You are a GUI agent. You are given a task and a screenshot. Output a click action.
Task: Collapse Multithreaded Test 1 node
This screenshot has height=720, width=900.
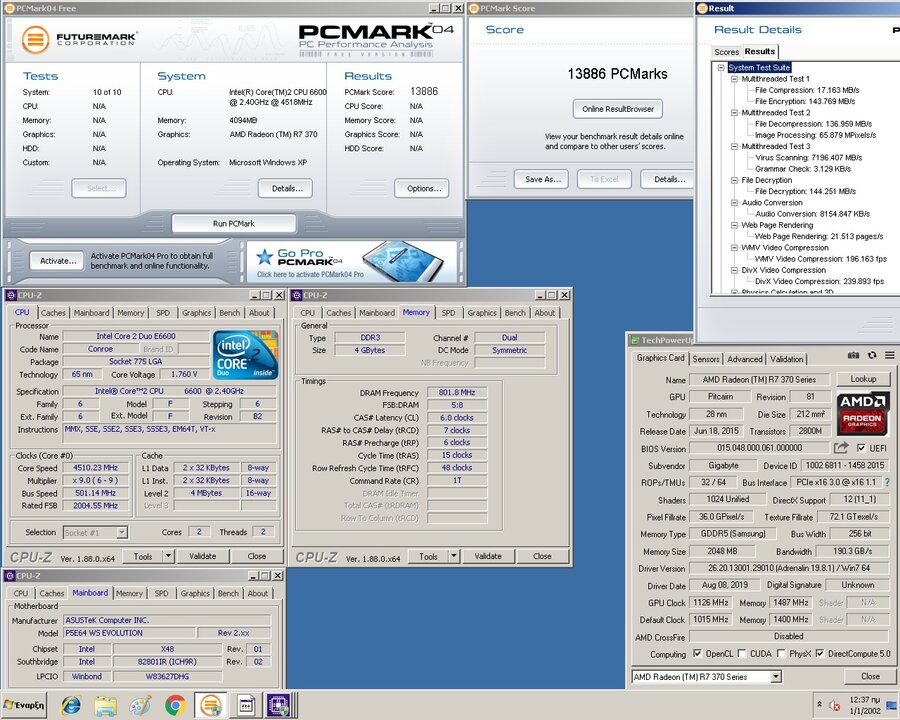click(x=734, y=79)
